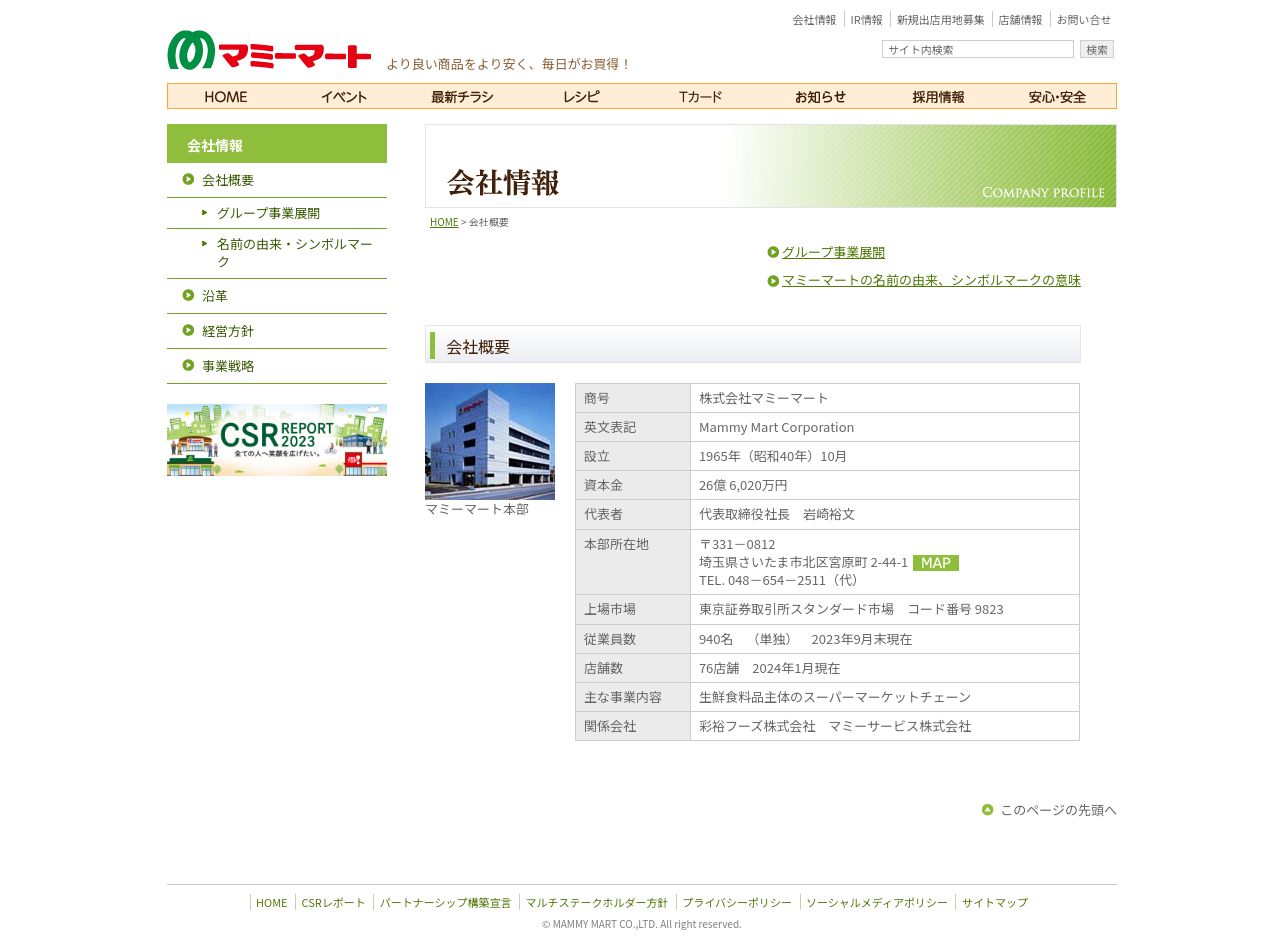The height and width of the screenshot is (941, 1284).
Task: Click the 東京証券取引所スタンダード市場 cell
Action: (885, 609)
